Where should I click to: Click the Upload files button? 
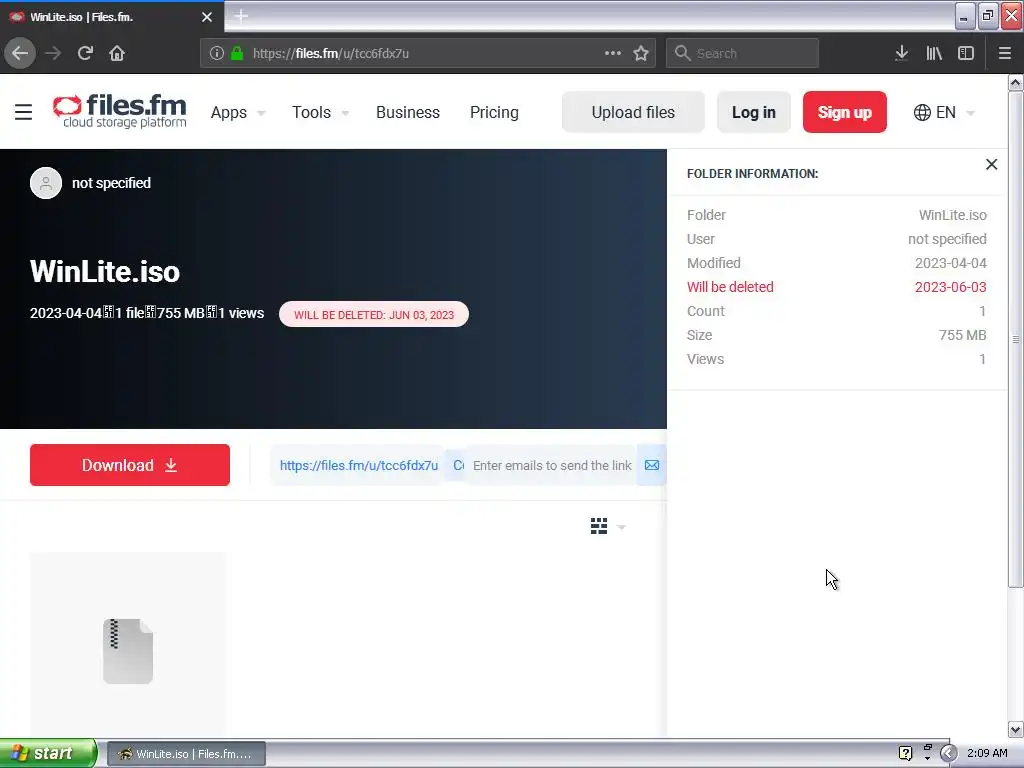633,112
